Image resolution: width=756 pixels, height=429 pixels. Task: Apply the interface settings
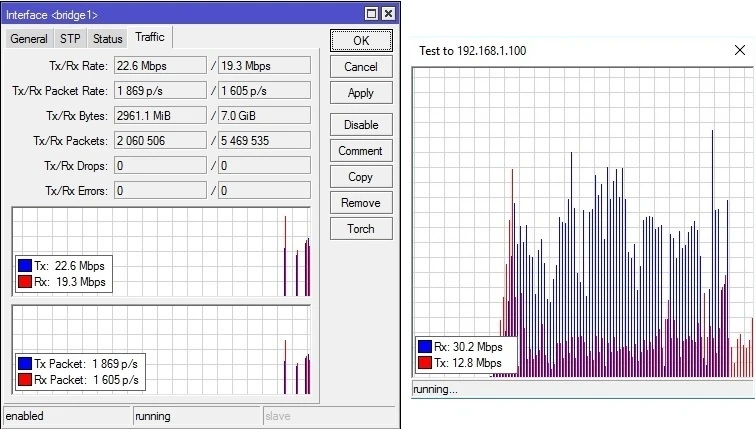pyautogui.click(x=361, y=93)
